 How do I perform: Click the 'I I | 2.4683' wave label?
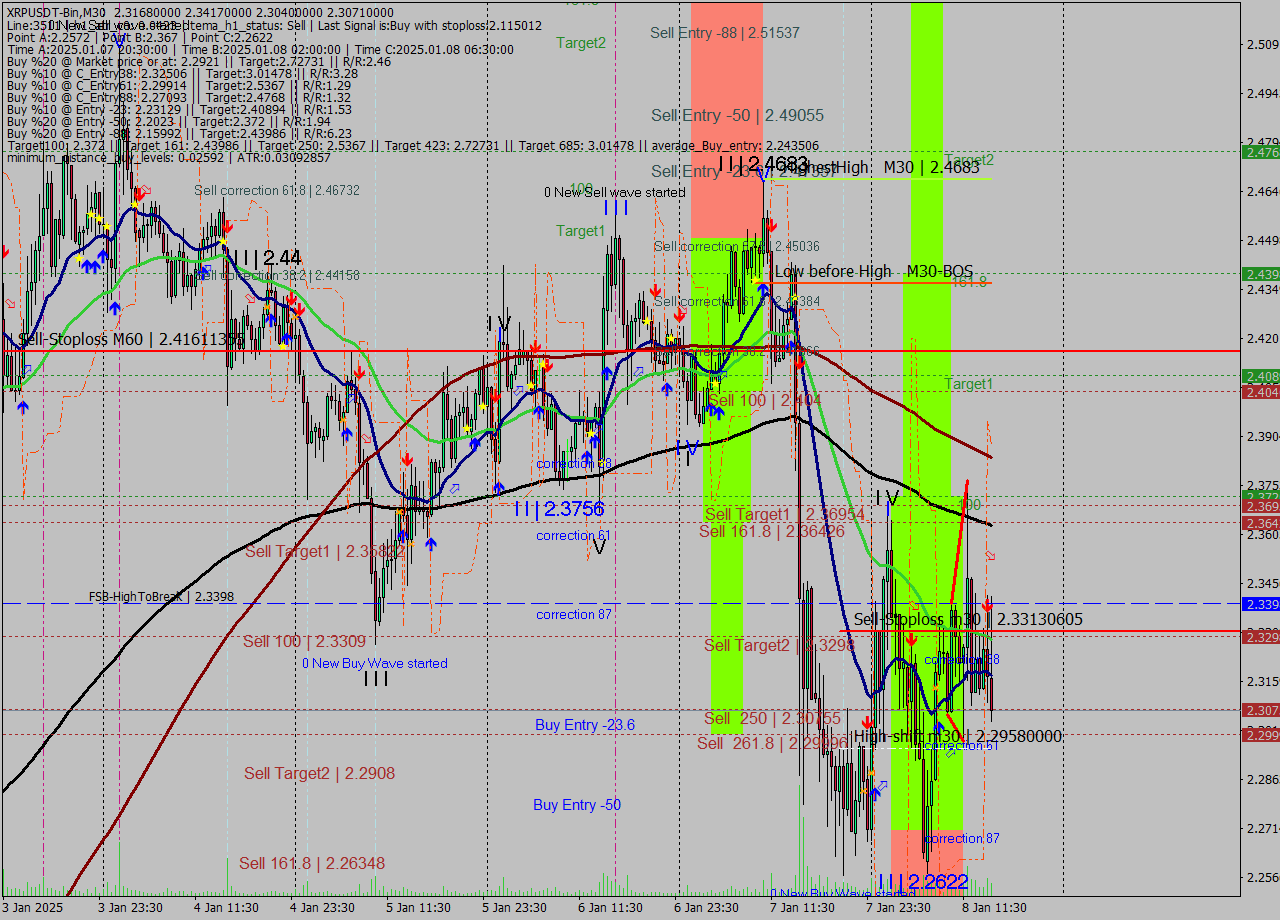click(763, 163)
